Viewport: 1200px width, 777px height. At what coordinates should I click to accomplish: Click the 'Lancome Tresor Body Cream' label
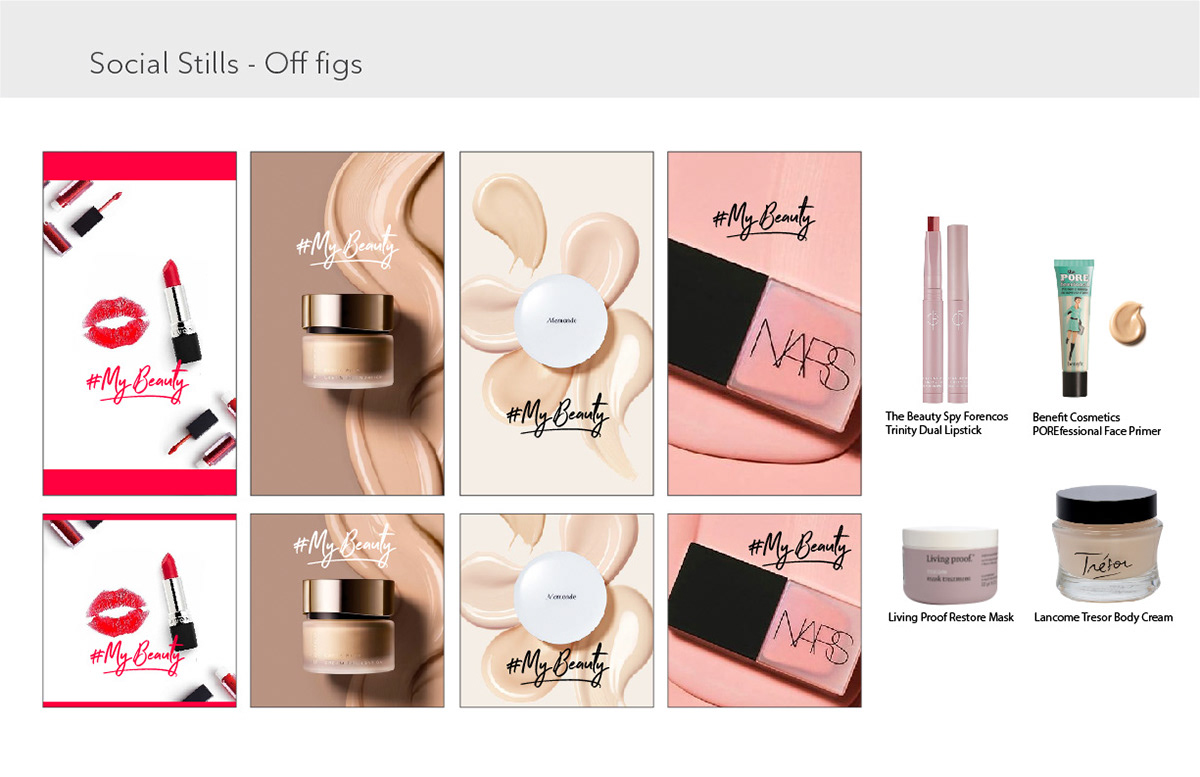point(1104,618)
